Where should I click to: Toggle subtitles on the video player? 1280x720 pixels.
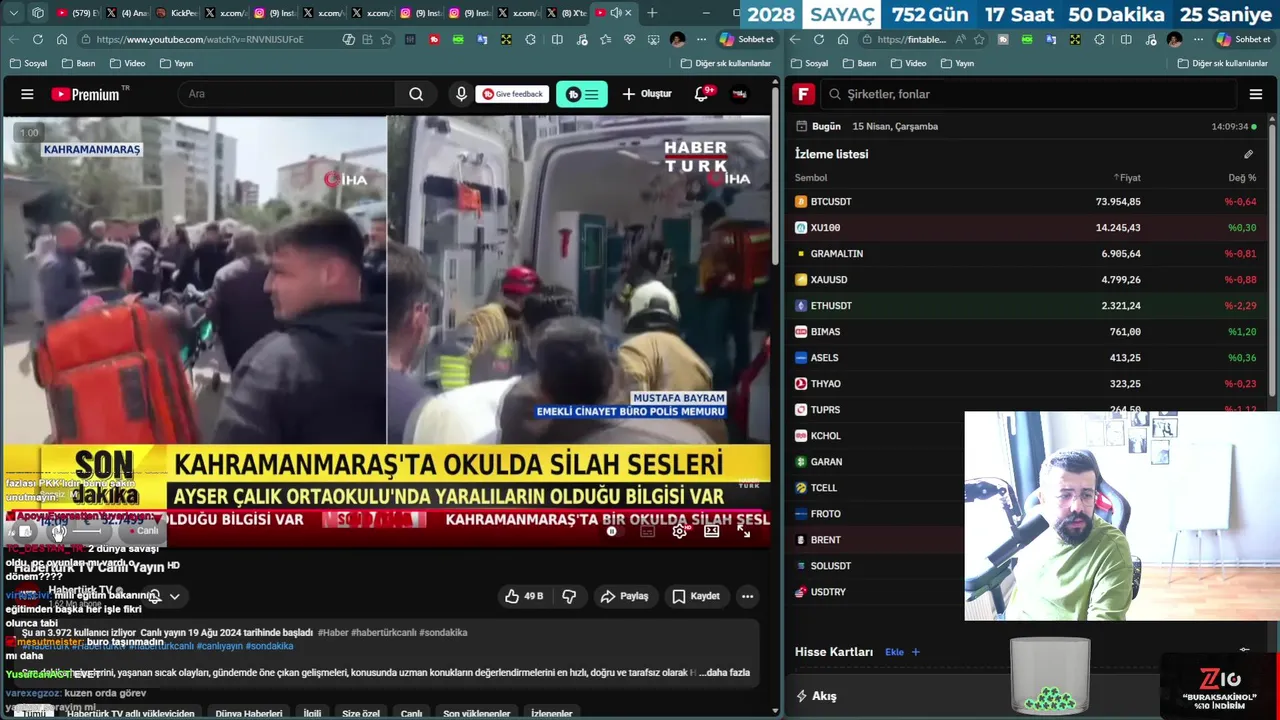[x=648, y=531]
